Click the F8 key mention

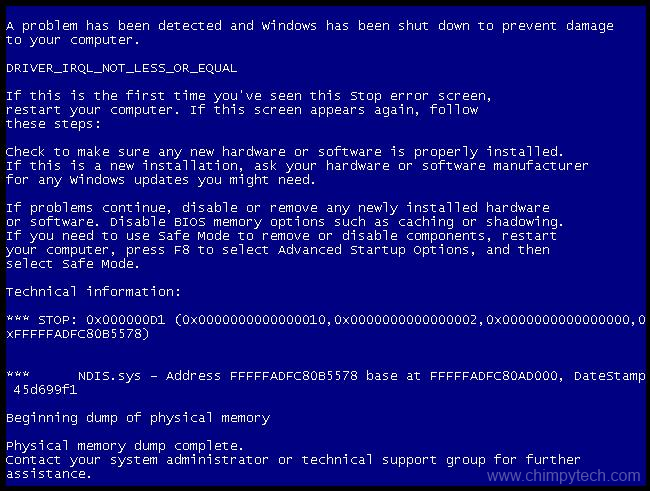(182, 250)
